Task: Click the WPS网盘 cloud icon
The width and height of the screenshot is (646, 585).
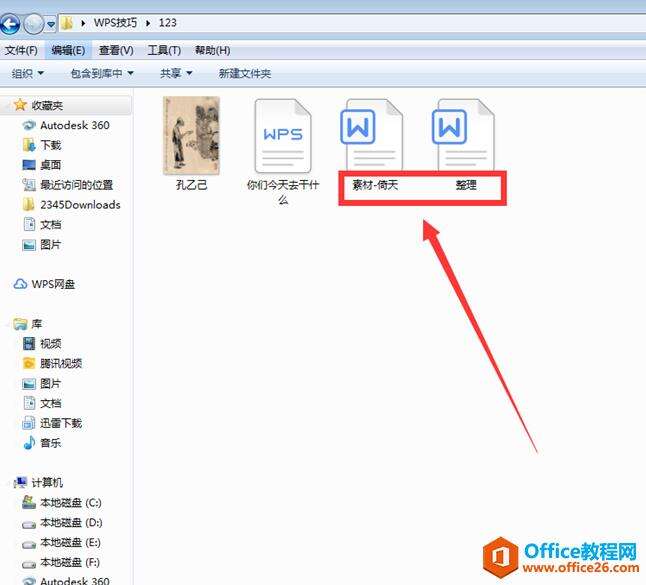Action: (x=20, y=284)
